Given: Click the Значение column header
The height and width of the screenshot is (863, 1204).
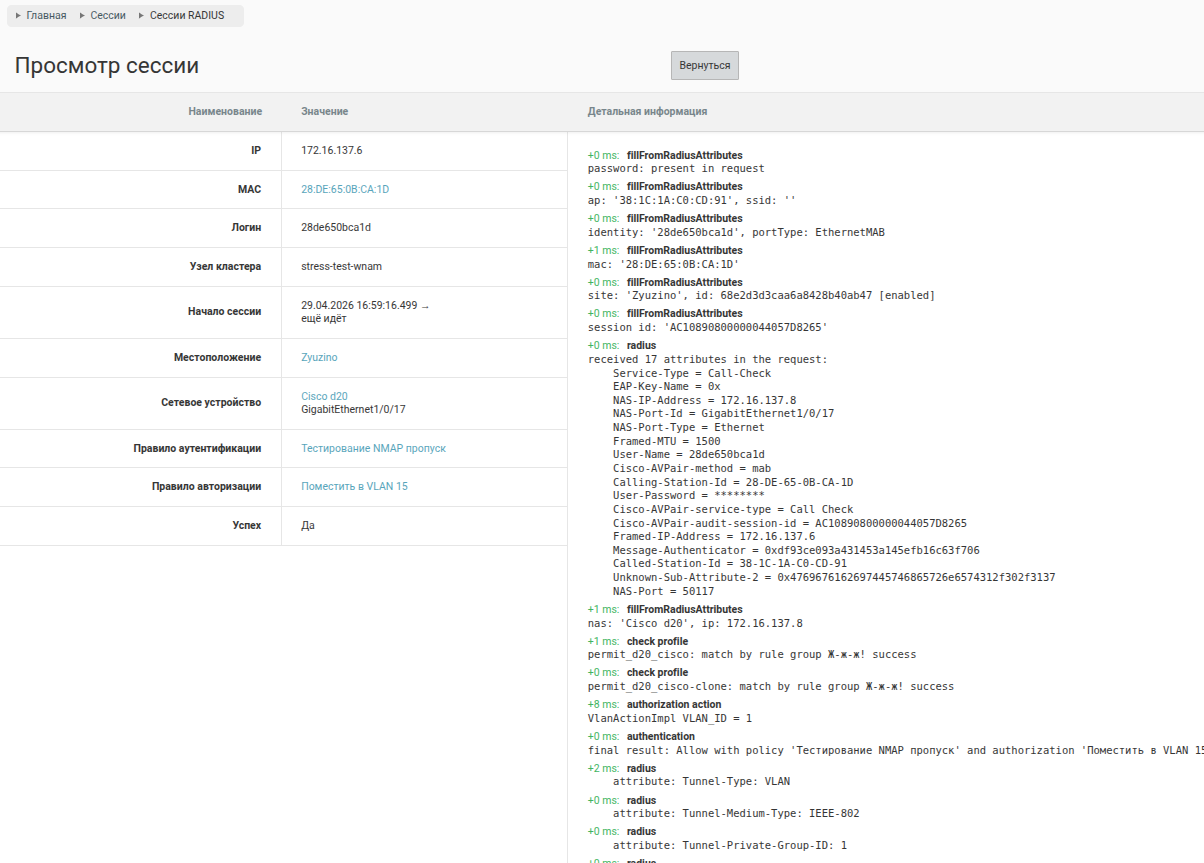Looking at the screenshot, I should pos(325,111).
